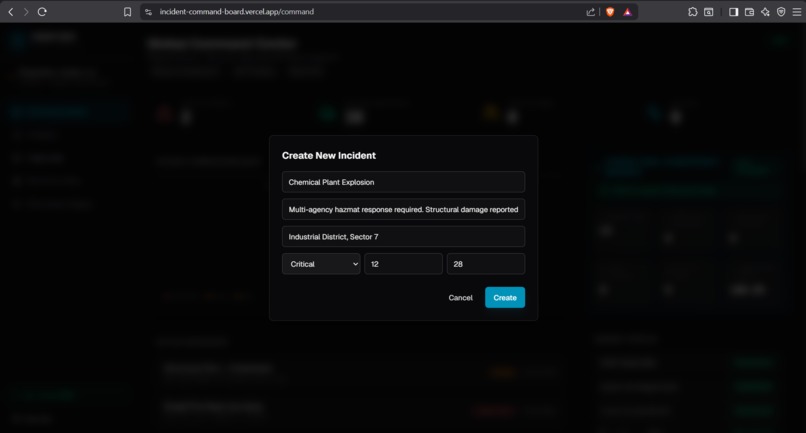Open the extensions puzzle icon

(x=693, y=12)
